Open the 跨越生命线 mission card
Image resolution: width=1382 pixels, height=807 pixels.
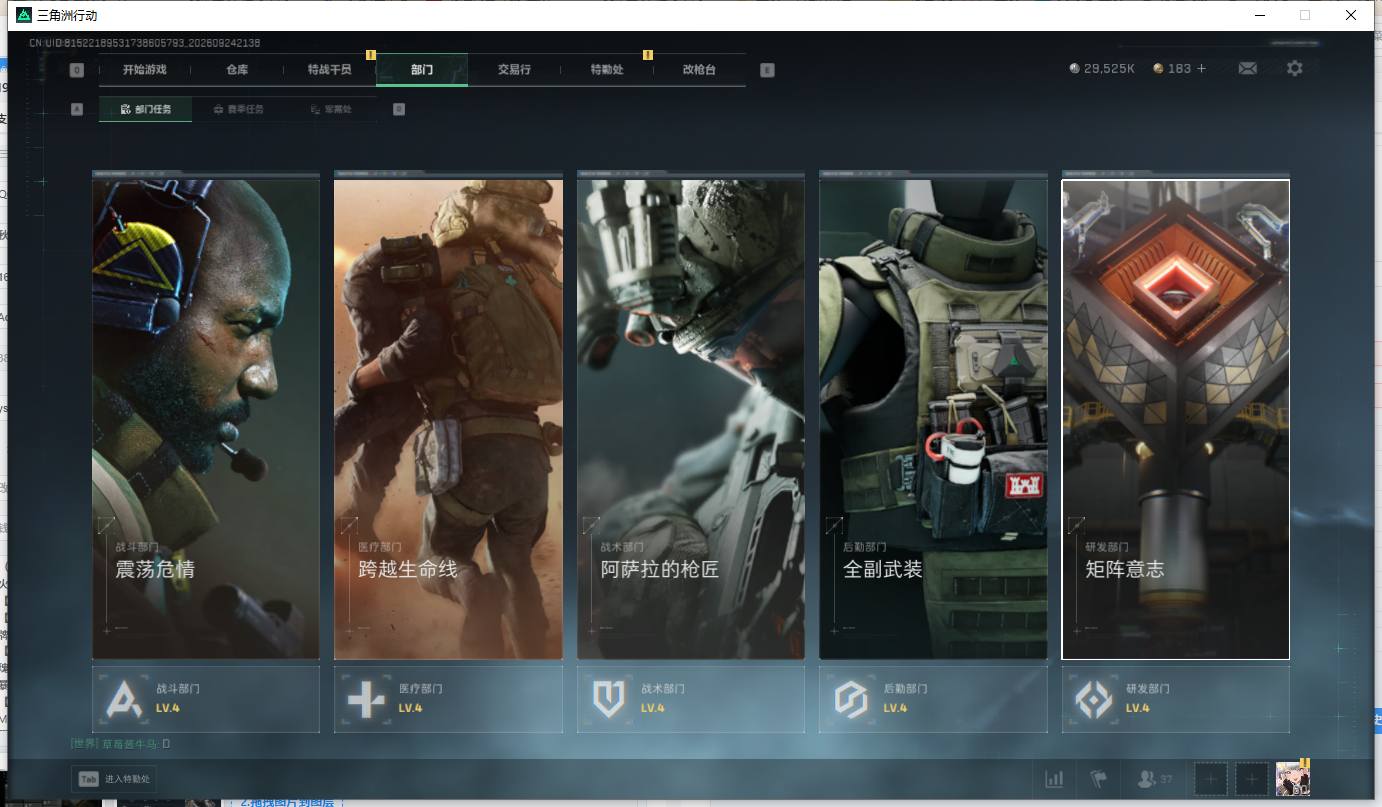pos(448,419)
